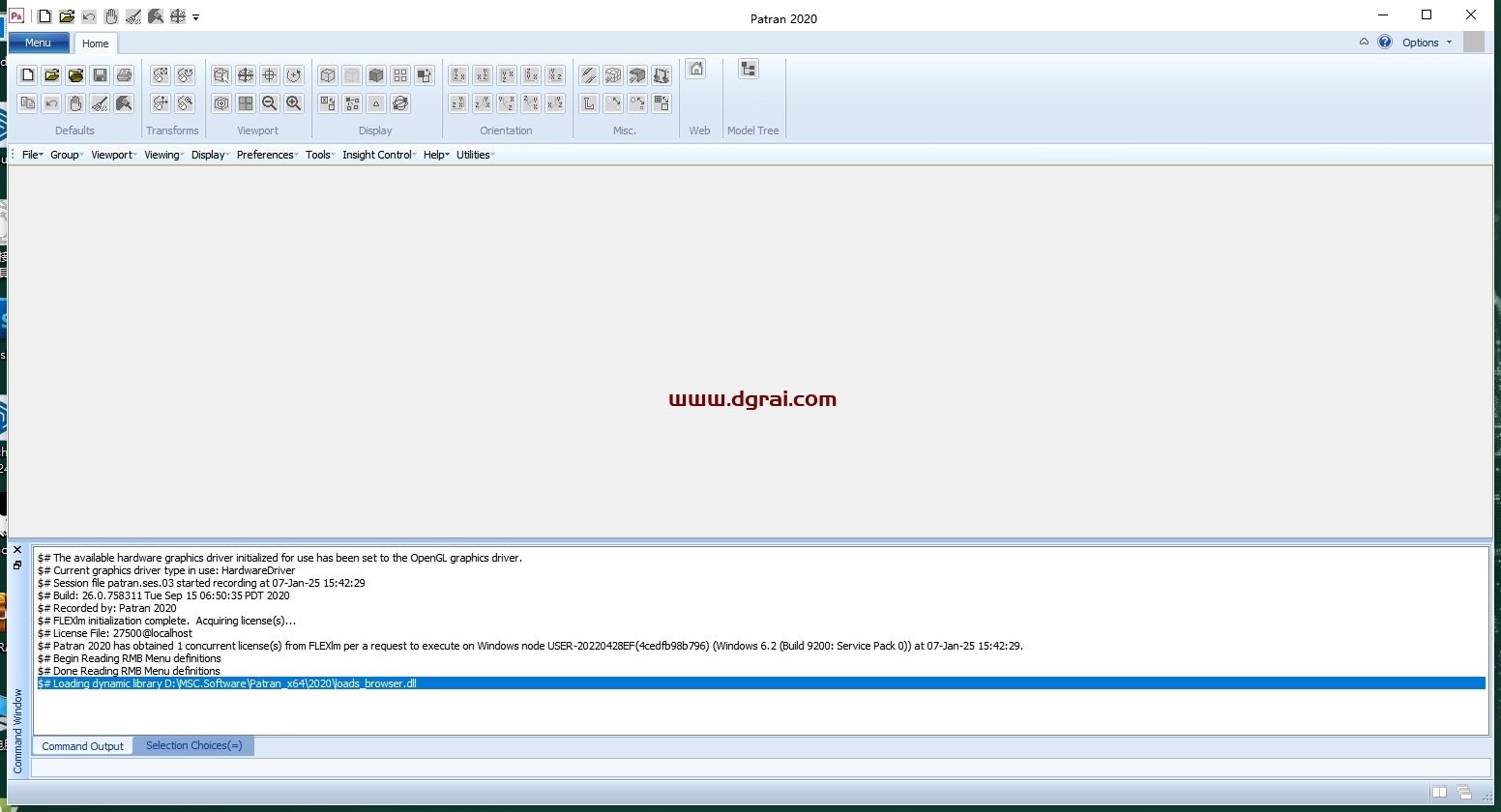1501x812 pixels.
Task: Click the Reset Graphics broom icon in ribbon
Action: tap(100, 102)
